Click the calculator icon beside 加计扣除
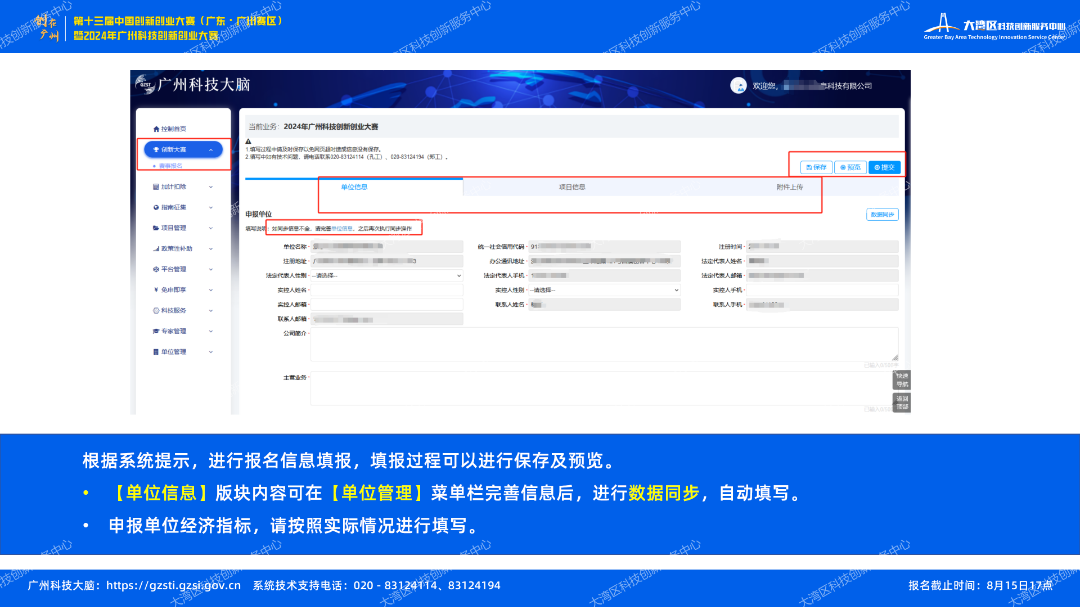This screenshot has width=1080, height=607. [x=156, y=187]
